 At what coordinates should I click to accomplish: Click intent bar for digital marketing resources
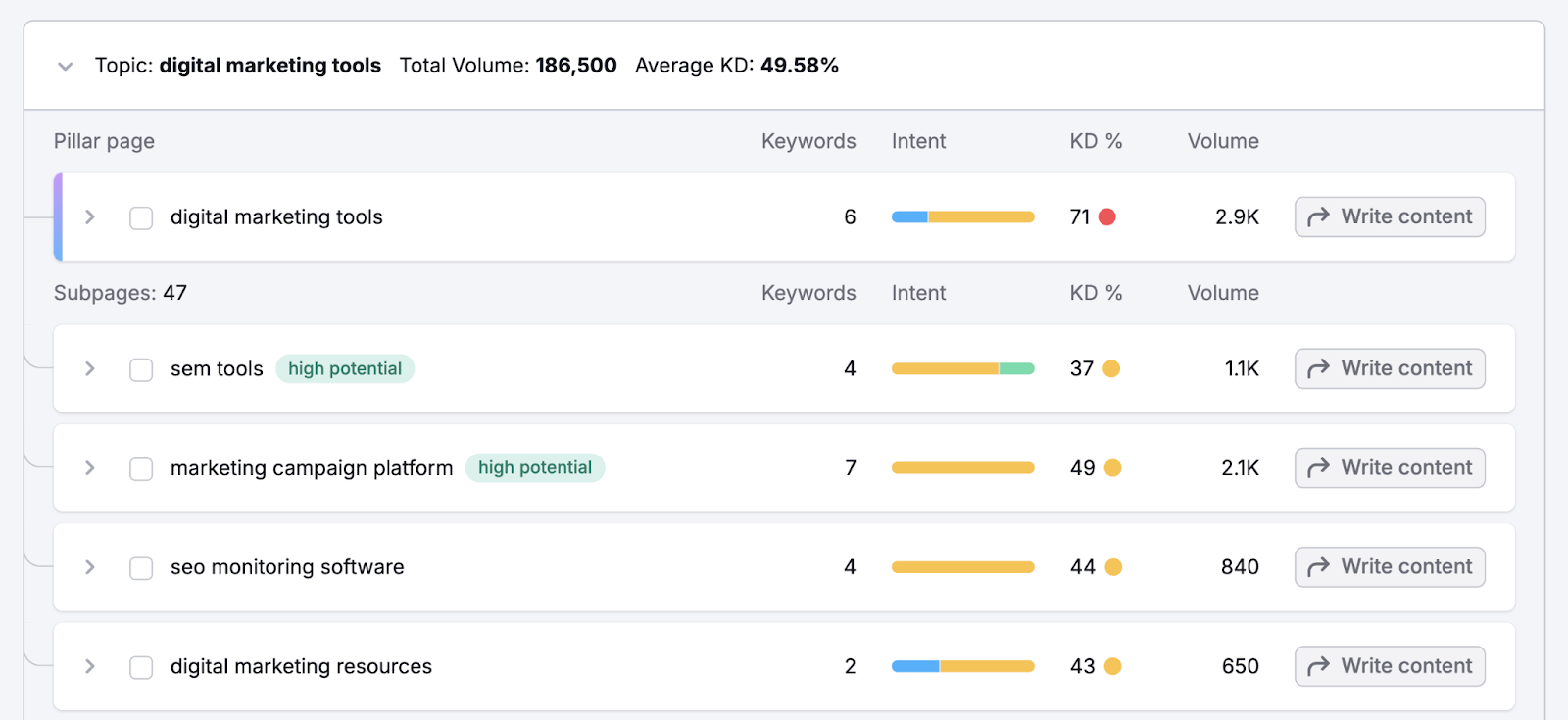click(962, 666)
